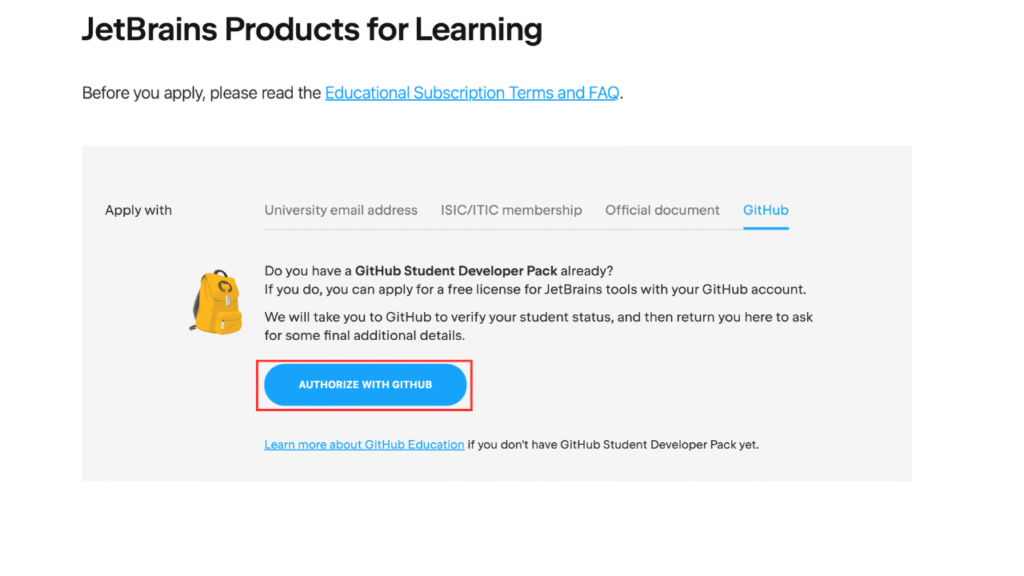Screen dimensions: 1024x576
Task: Click the yellow GitHub backpack icon
Action: pos(215,300)
